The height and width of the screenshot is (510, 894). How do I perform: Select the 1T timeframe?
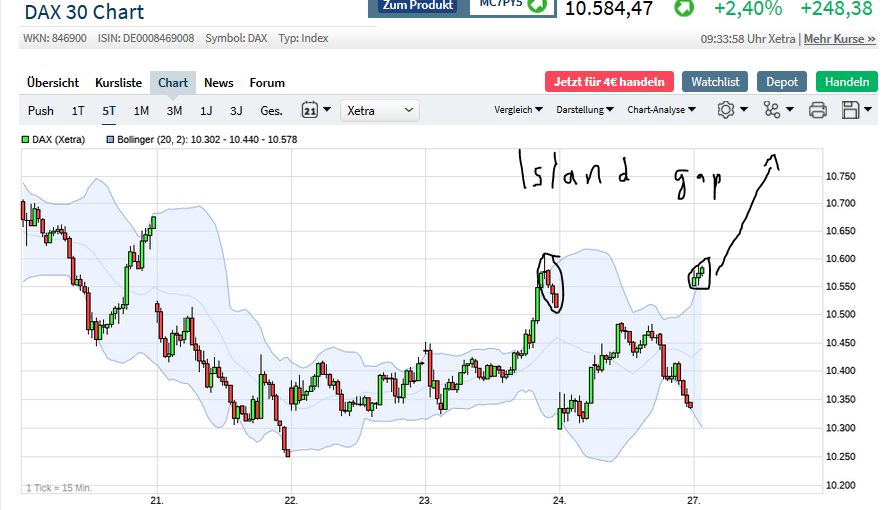(x=78, y=111)
